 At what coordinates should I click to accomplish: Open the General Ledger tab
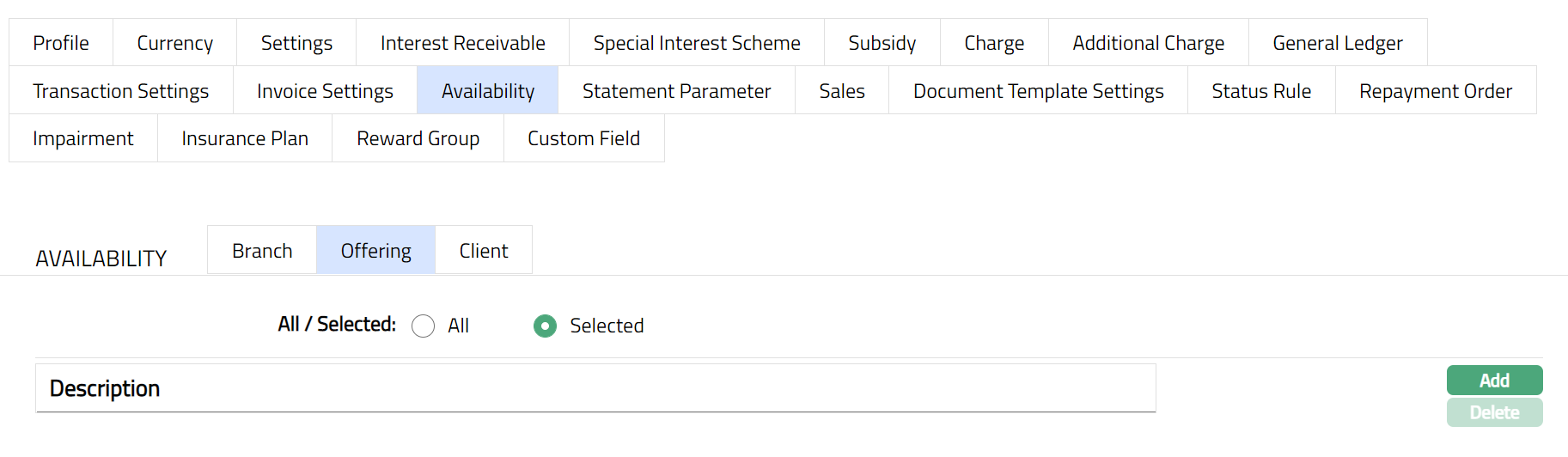1337,43
